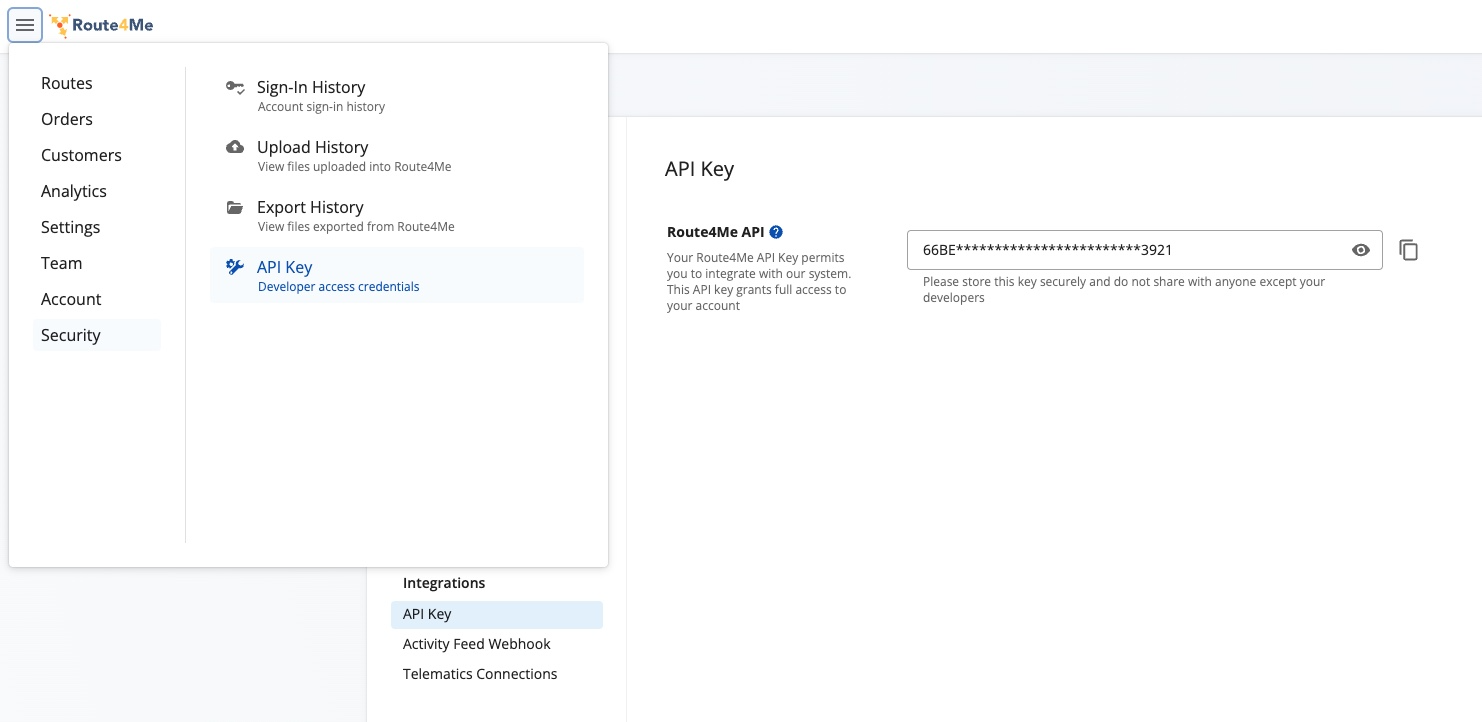The width and height of the screenshot is (1482, 722).
Task: Open the Routes menu item
Action: click(97, 83)
